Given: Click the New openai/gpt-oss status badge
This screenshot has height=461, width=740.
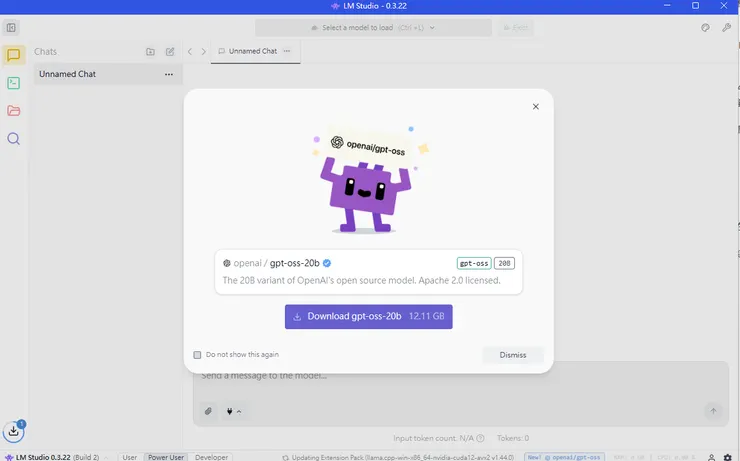Looking at the screenshot, I should [x=564, y=457].
